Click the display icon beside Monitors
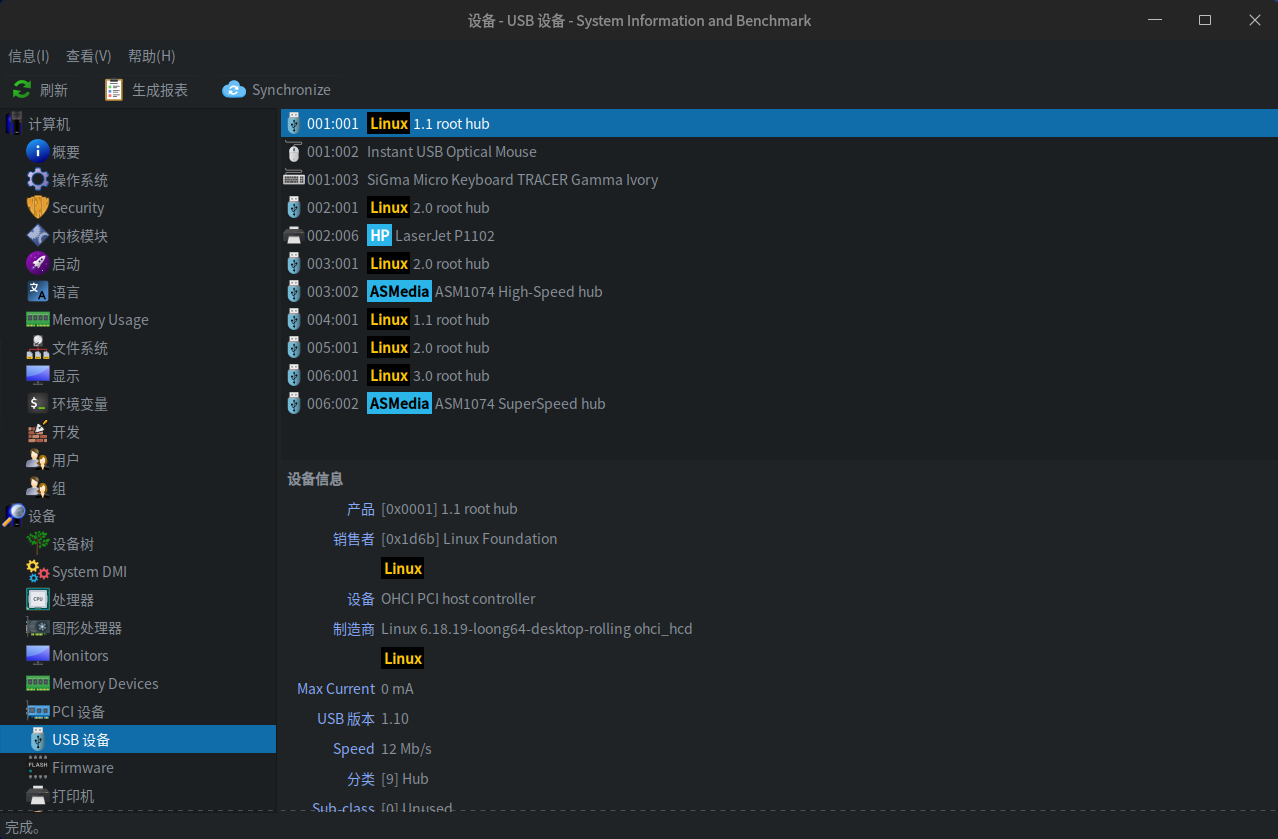 [x=38, y=655]
